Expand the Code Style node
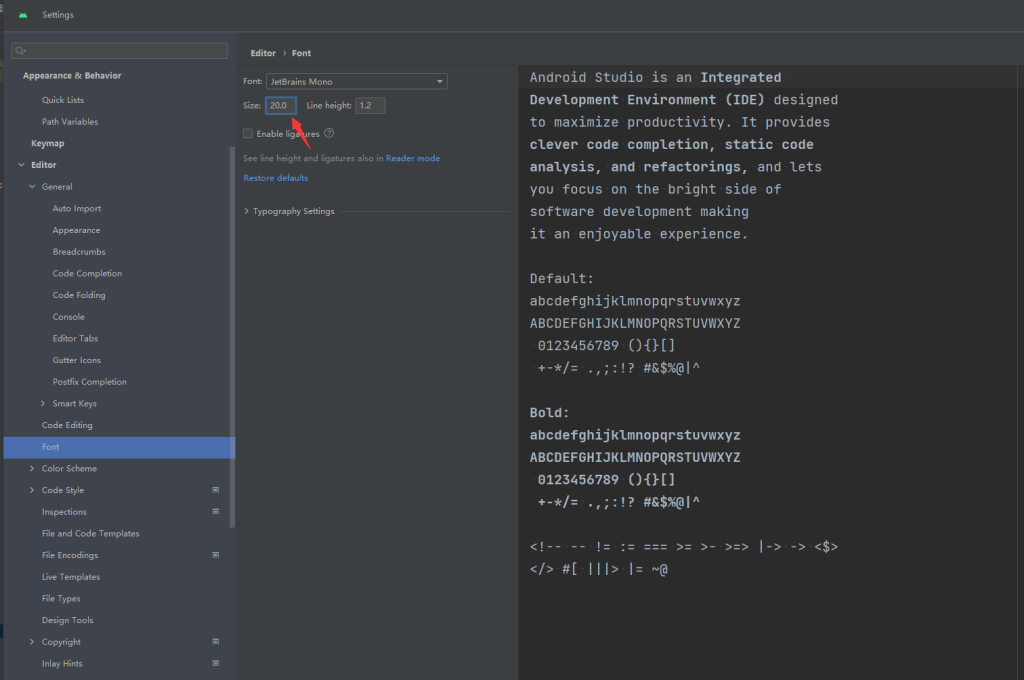The width and height of the screenshot is (1024, 680). click(32, 490)
